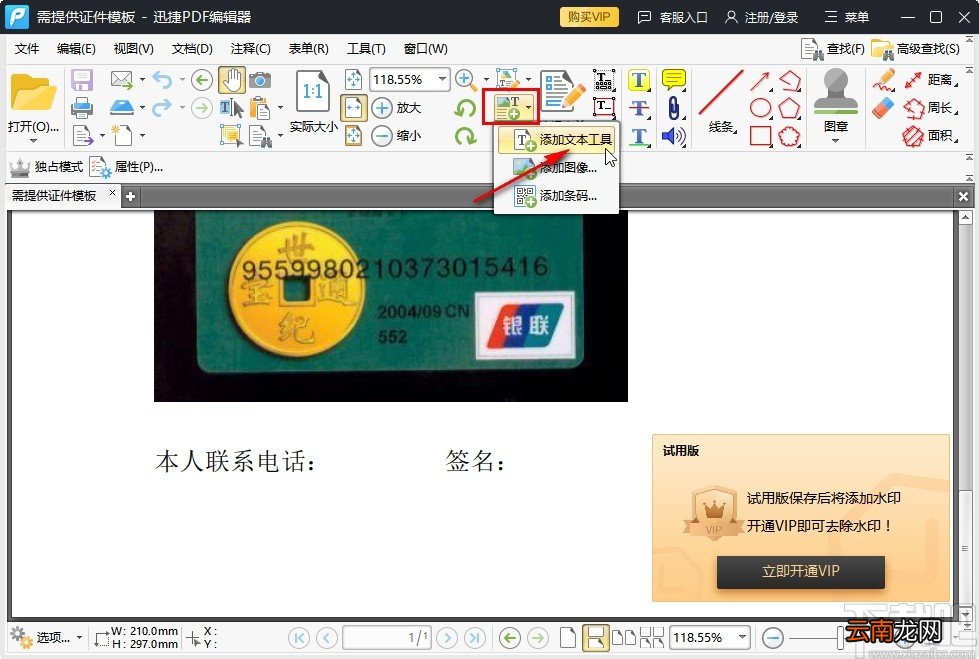
Task: Select the 距离 distance measure tool
Action: 930,80
